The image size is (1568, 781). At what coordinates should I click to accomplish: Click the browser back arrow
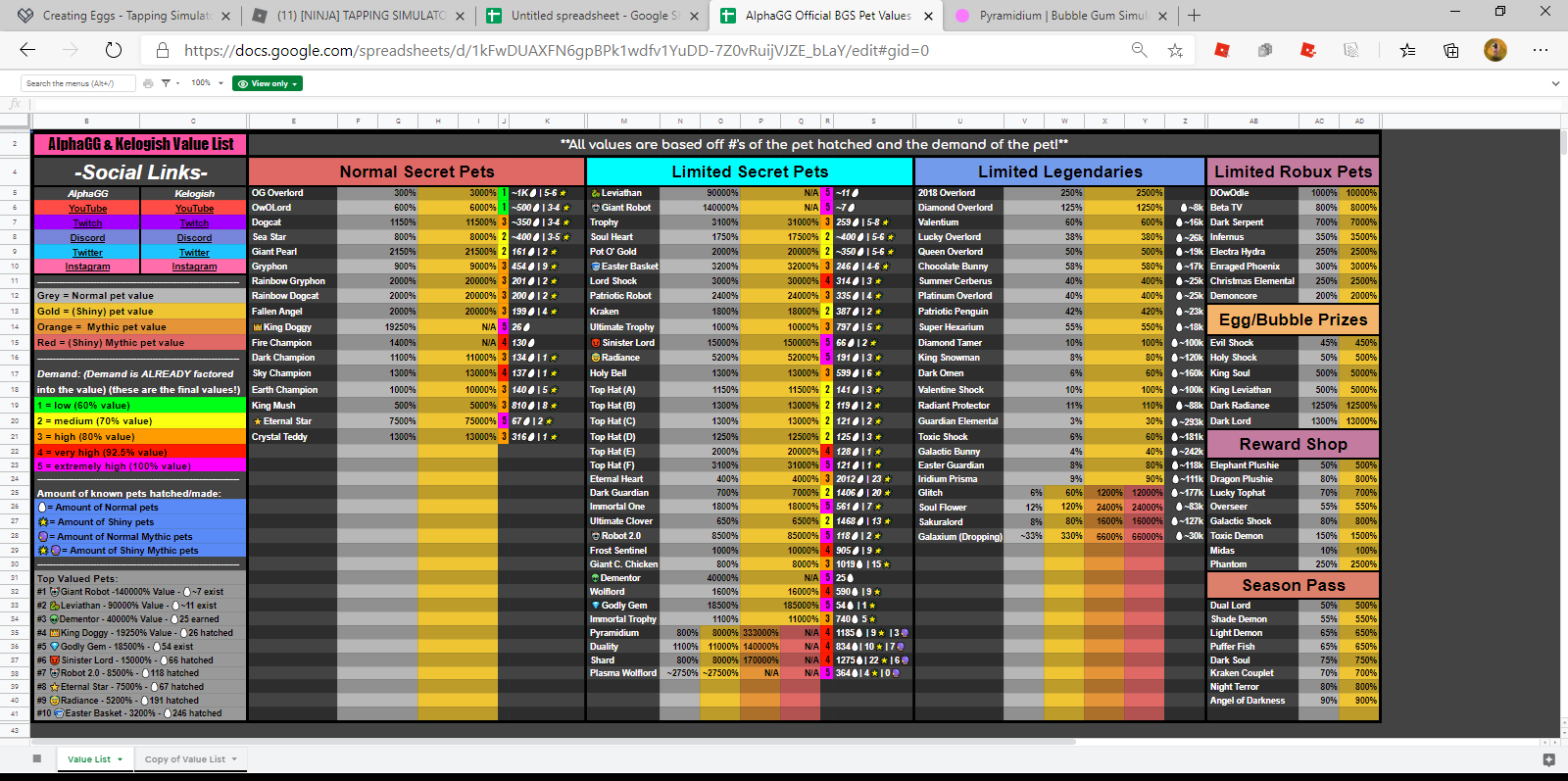click(27, 50)
